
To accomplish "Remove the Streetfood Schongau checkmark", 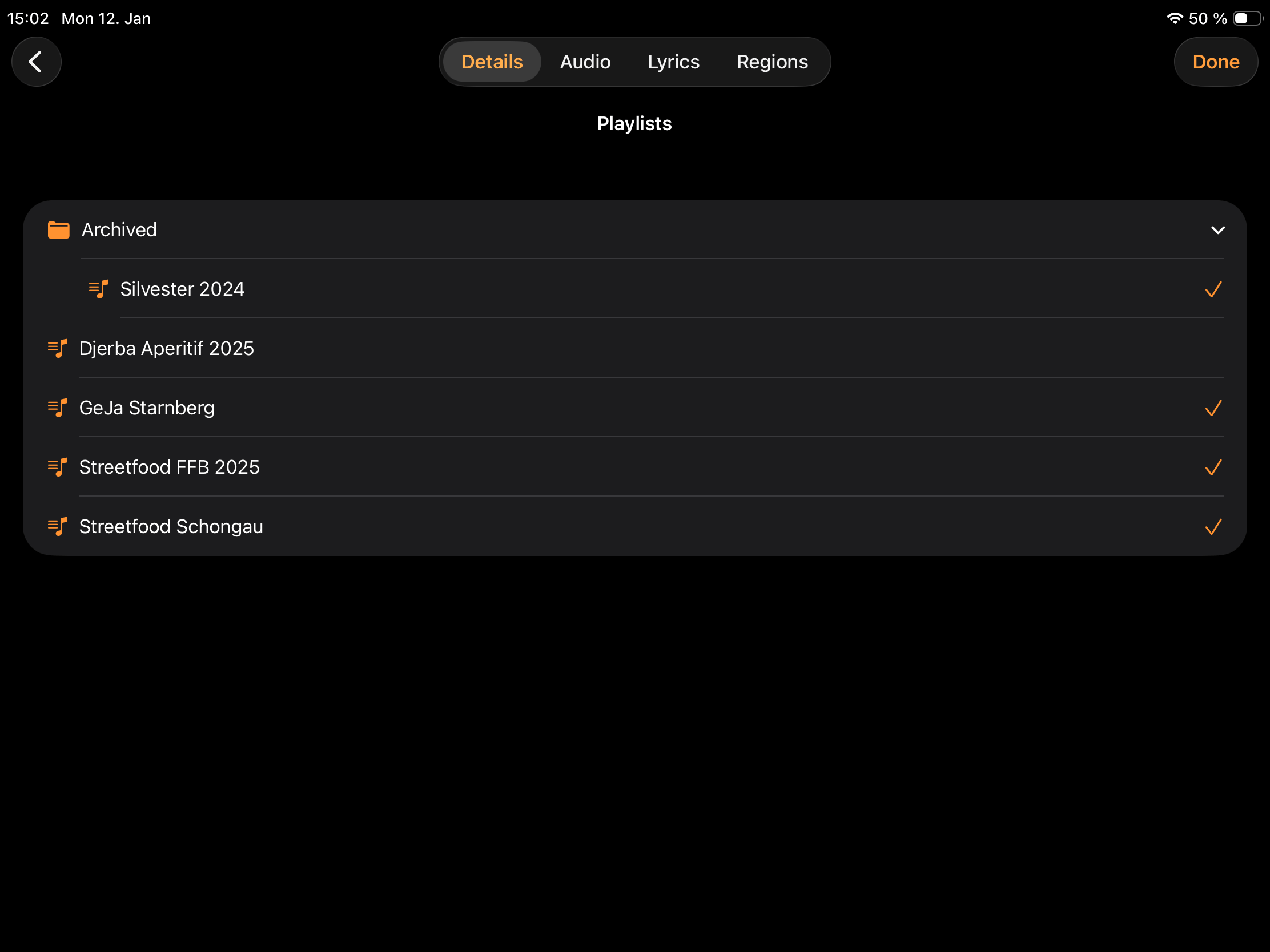I will pyautogui.click(x=1213, y=527).
